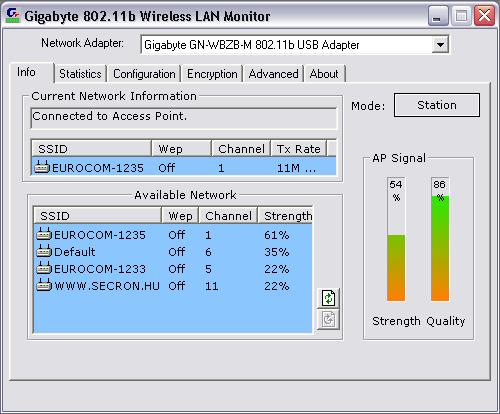Click Wep column header in Available Network list
500x414 pixels.
[x=180, y=216]
